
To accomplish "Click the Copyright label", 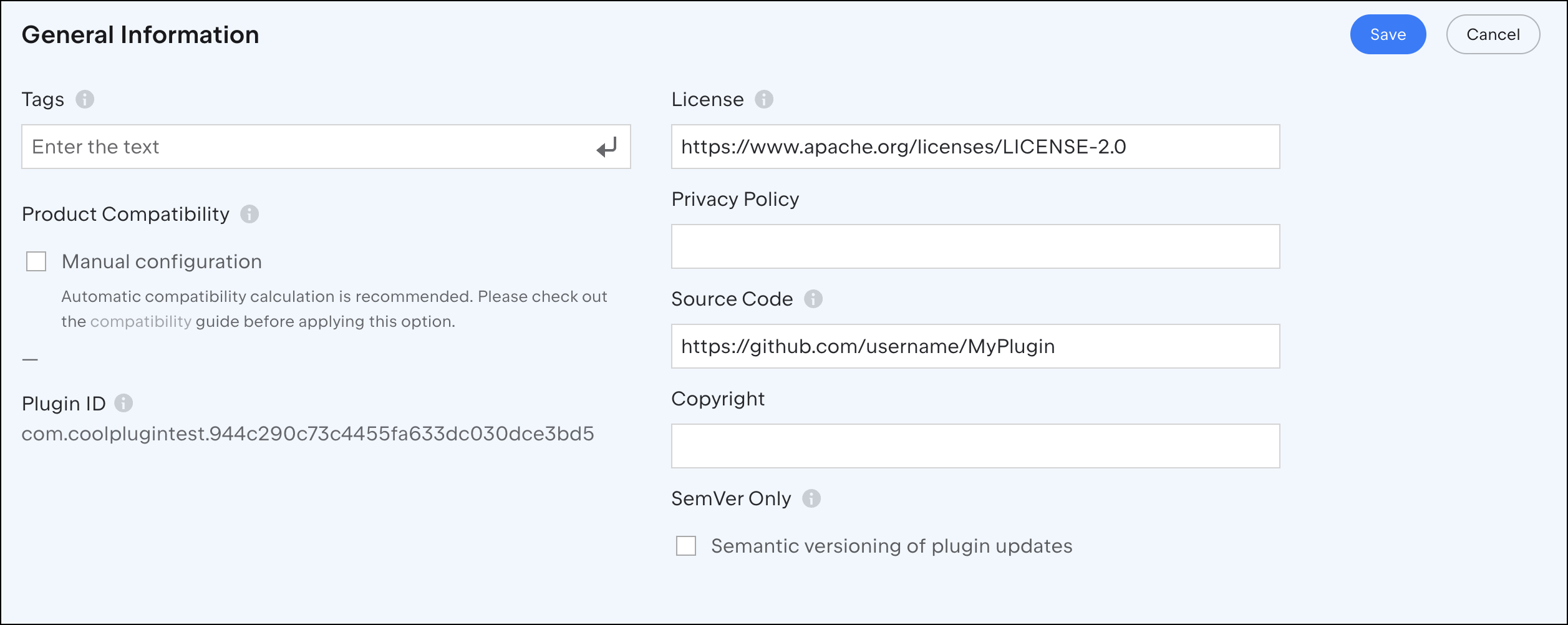I will click(x=718, y=399).
